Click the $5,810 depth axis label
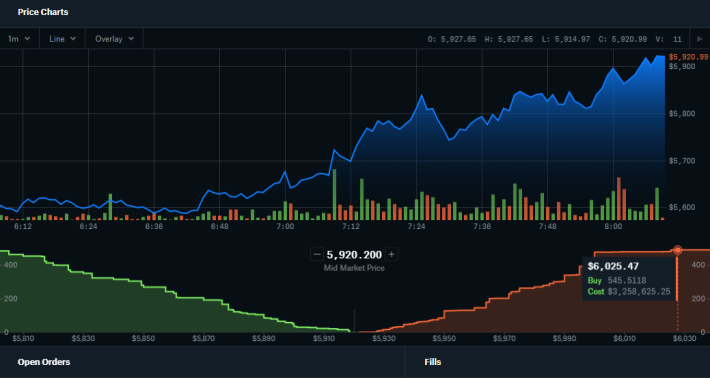This screenshot has width=710, height=378. coord(23,339)
